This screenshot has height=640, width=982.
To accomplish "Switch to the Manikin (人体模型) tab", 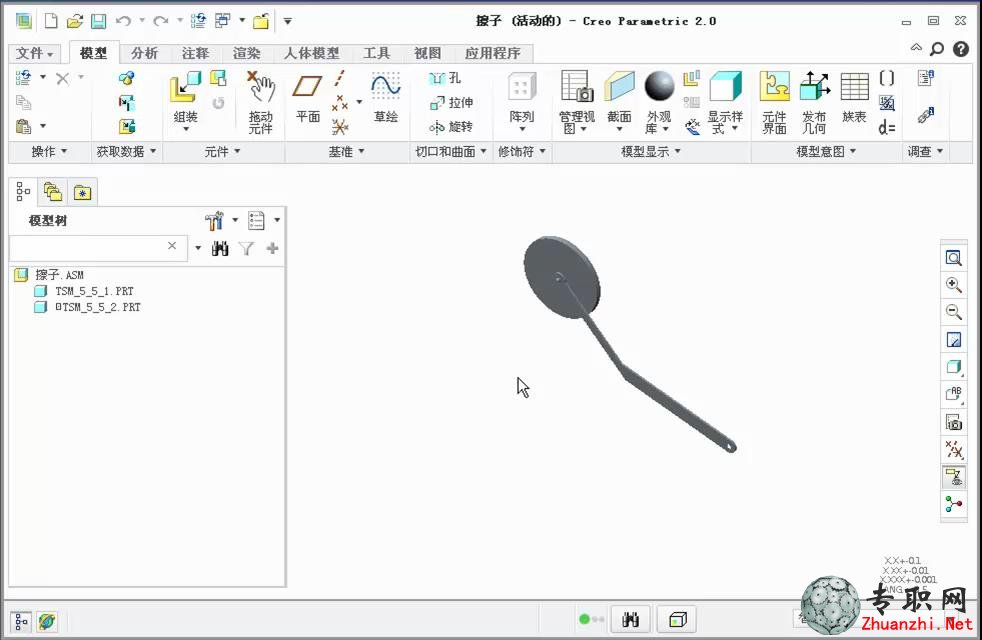I will click(x=311, y=53).
